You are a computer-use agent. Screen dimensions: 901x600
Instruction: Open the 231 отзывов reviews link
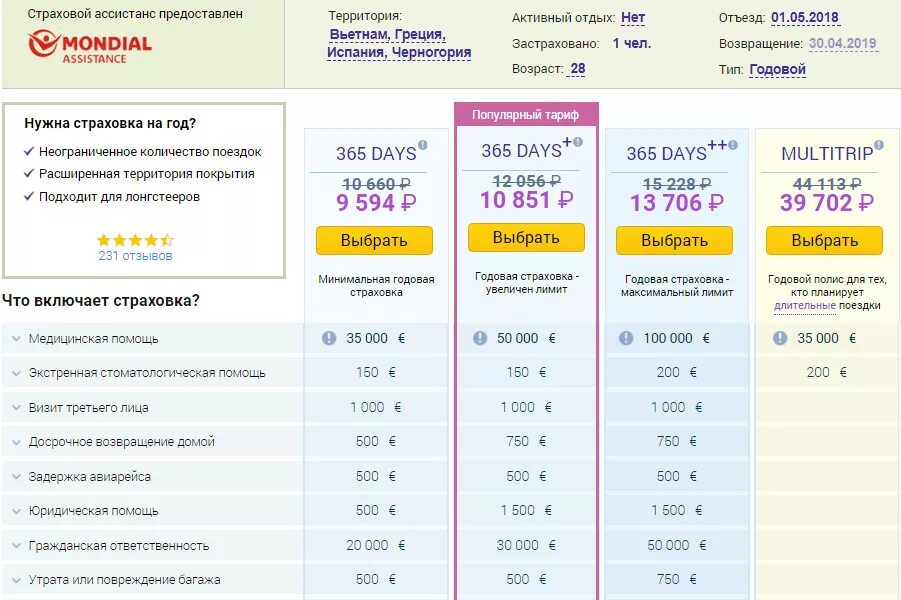tap(135, 256)
